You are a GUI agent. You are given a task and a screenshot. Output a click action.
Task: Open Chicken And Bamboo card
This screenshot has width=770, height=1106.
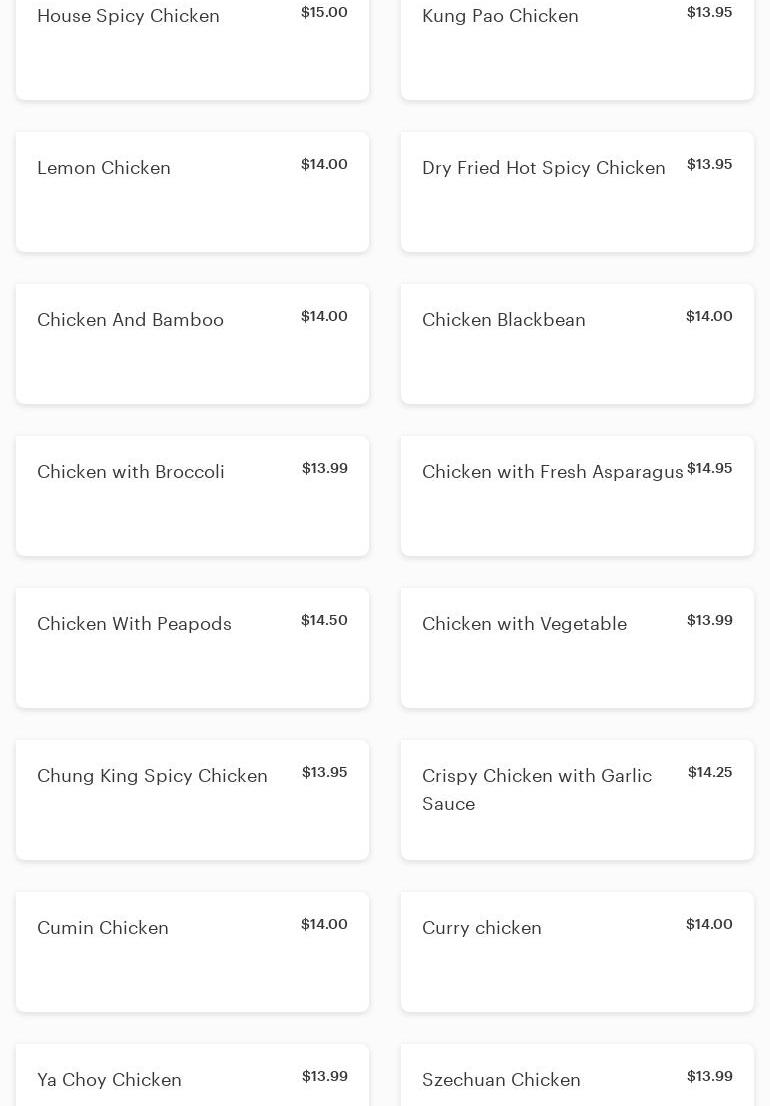pos(192,344)
